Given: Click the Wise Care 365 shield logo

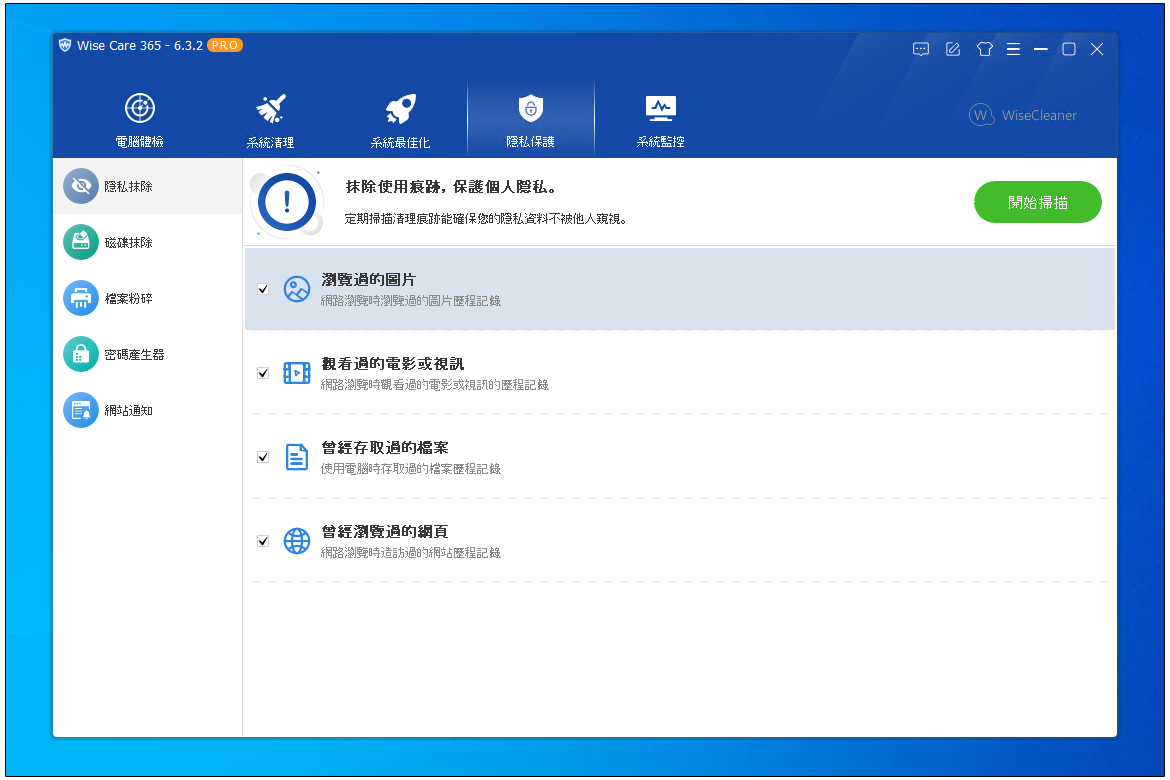Looking at the screenshot, I should [65, 45].
